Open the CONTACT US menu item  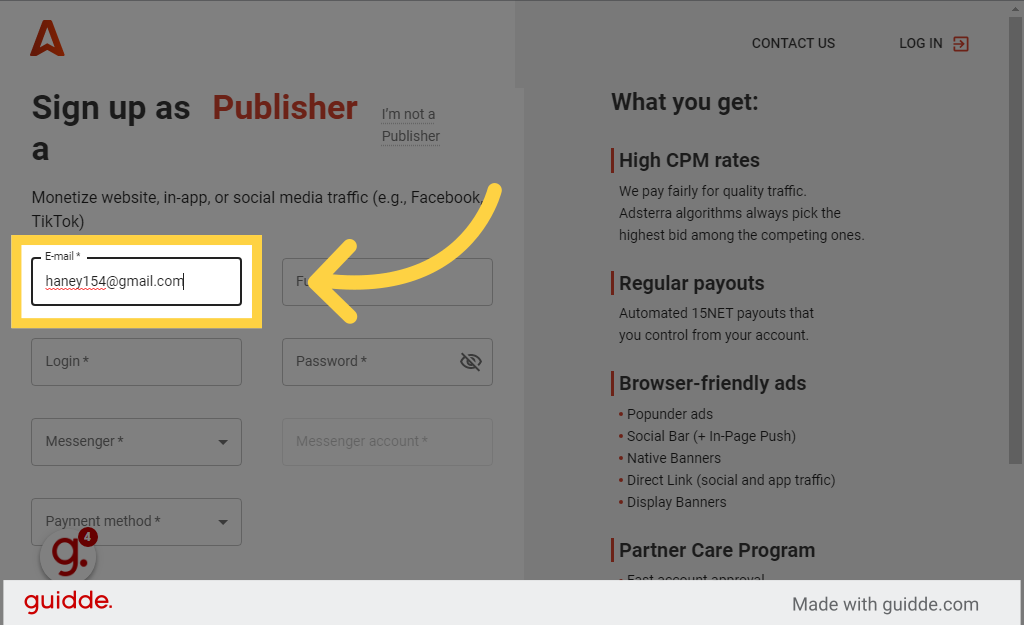pos(793,43)
